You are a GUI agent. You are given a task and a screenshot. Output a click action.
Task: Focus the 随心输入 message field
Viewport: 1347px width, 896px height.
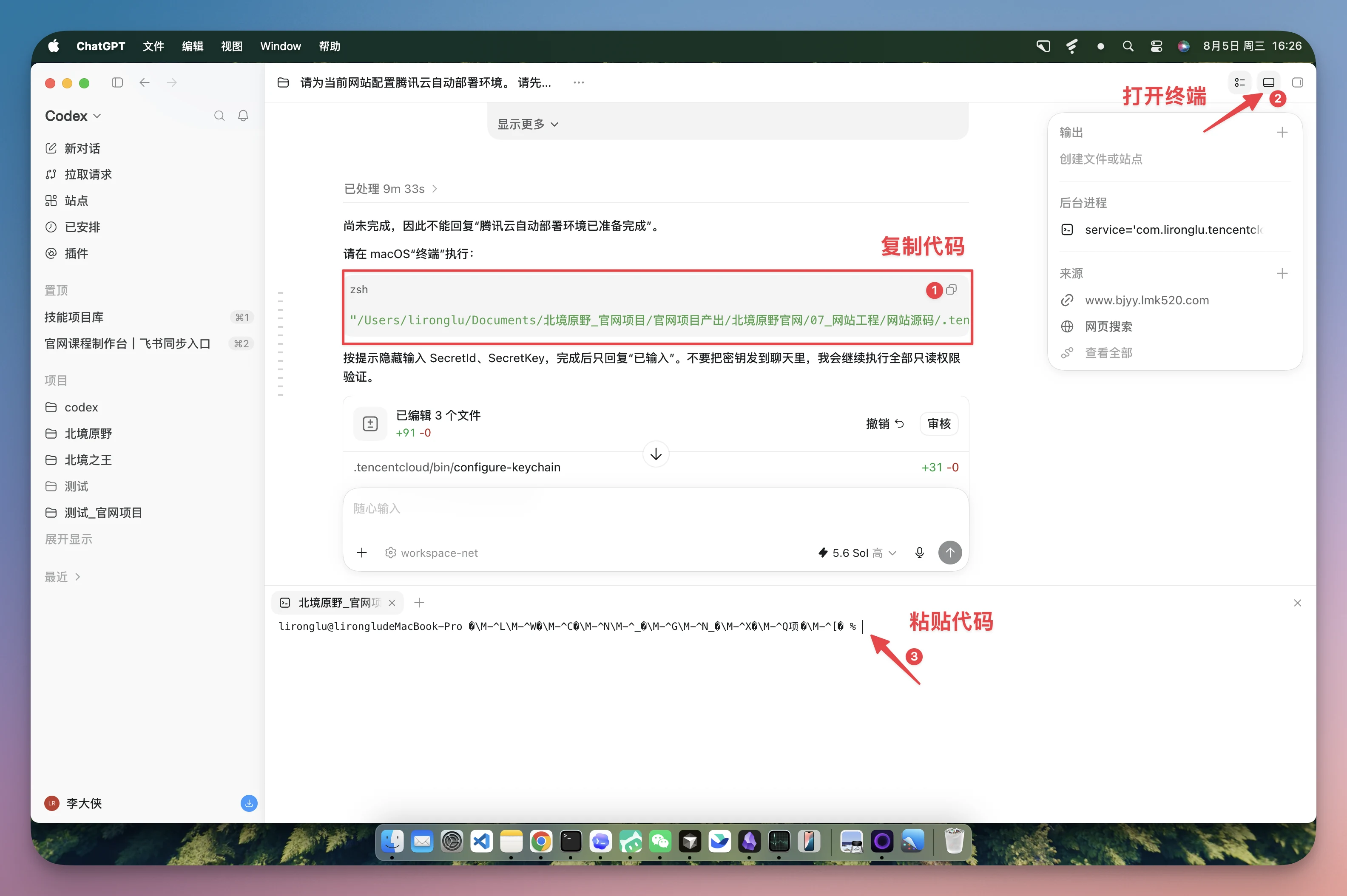(x=656, y=509)
